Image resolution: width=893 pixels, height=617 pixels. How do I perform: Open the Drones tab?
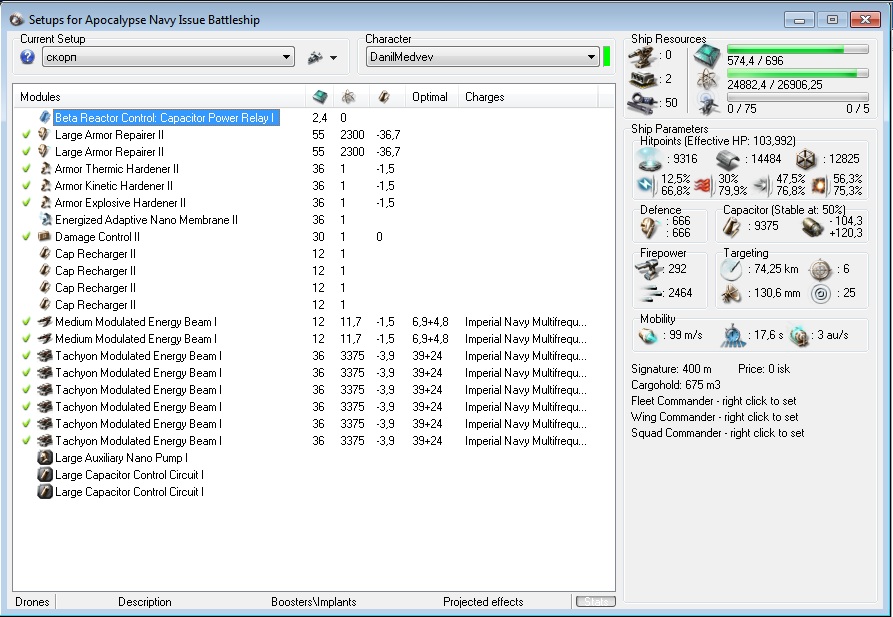coord(32,602)
